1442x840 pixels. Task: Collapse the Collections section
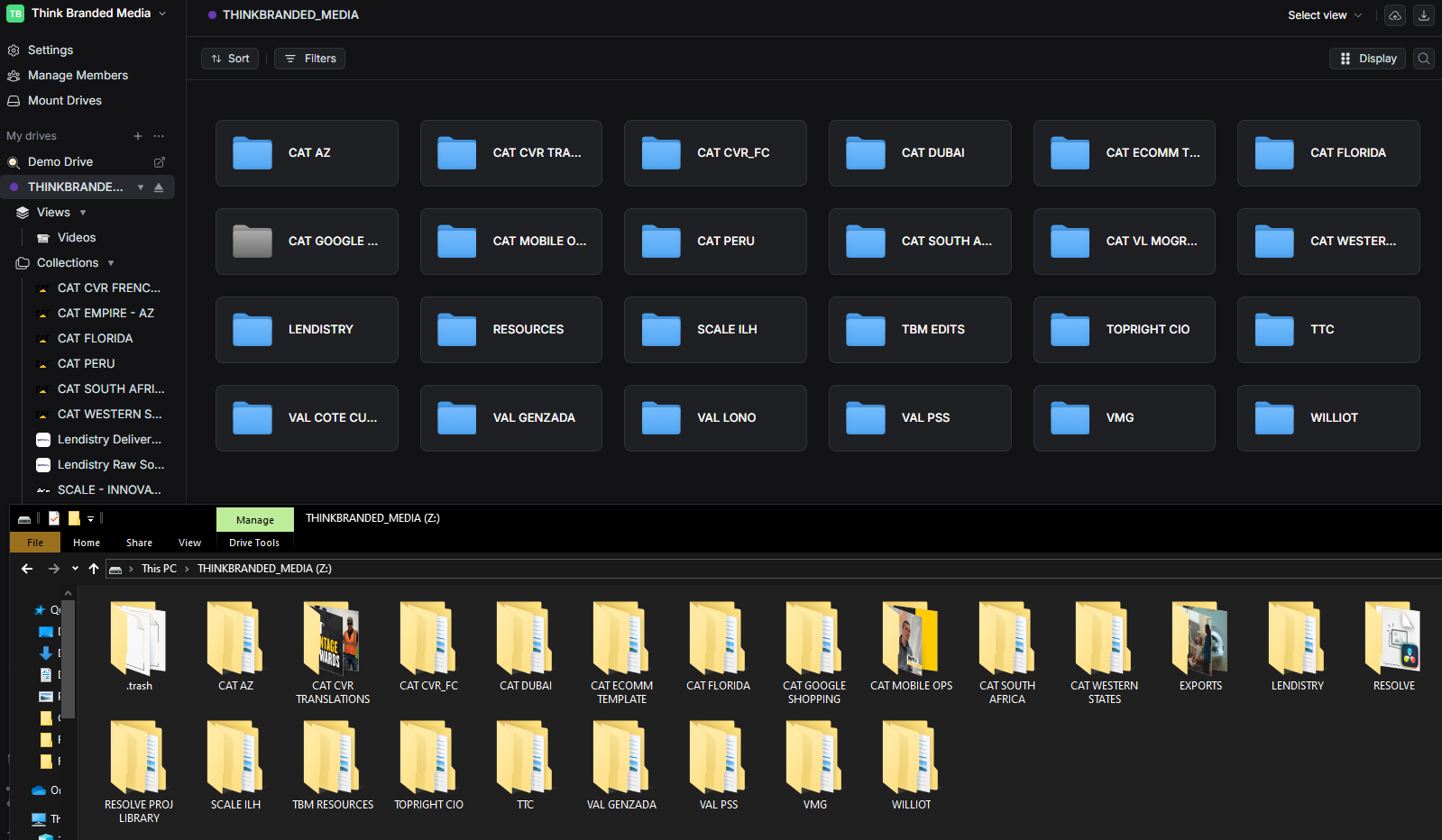click(x=111, y=263)
